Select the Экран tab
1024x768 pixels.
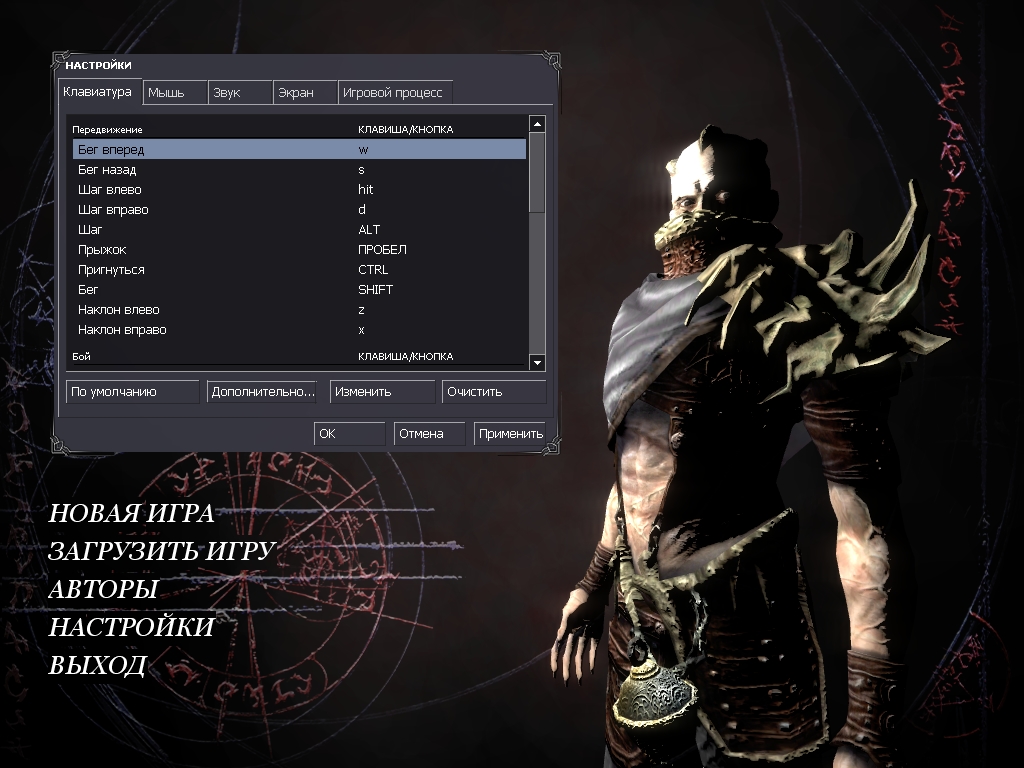point(304,93)
